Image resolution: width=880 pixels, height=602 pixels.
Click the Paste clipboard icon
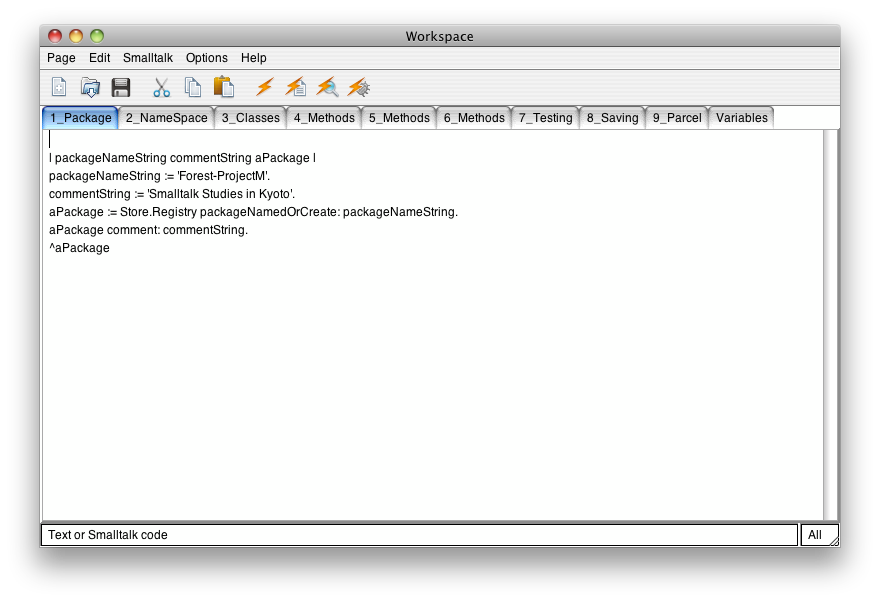click(x=224, y=87)
